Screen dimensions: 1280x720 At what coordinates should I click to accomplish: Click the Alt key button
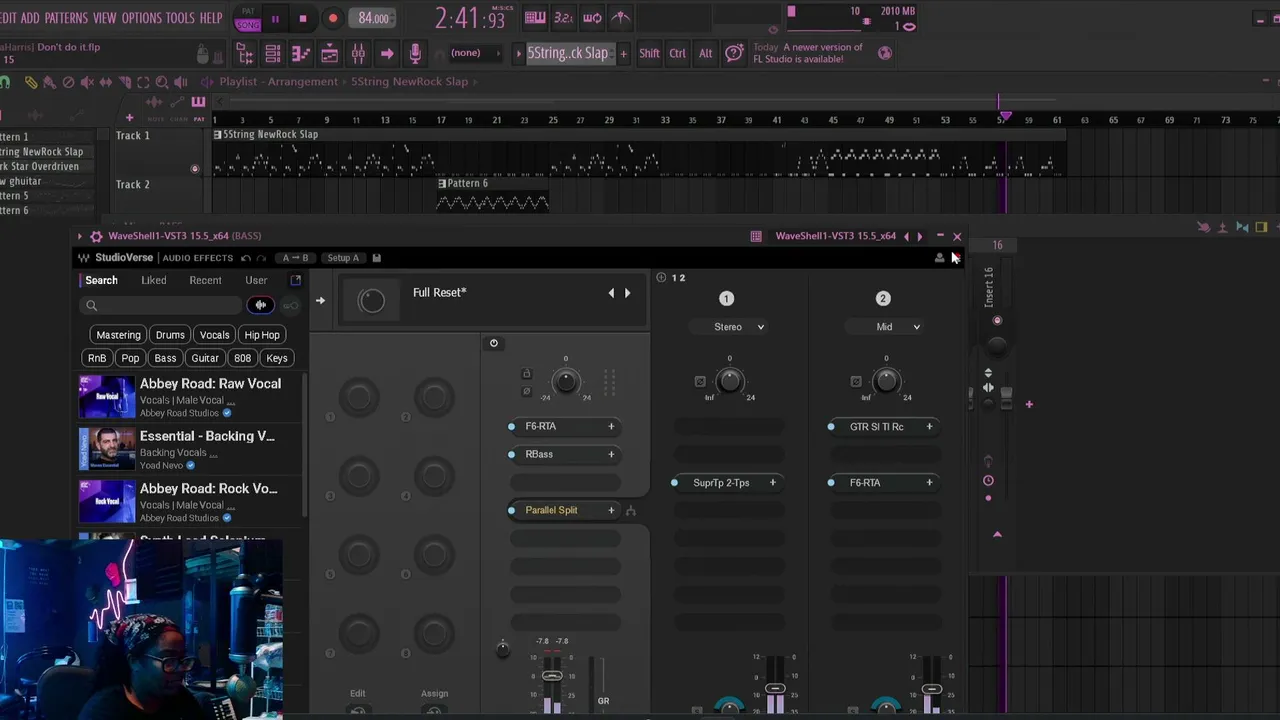(705, 54)
